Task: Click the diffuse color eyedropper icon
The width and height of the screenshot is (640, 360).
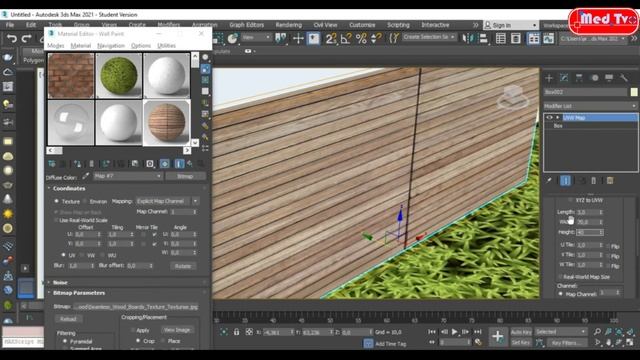Action: [86, 176]
